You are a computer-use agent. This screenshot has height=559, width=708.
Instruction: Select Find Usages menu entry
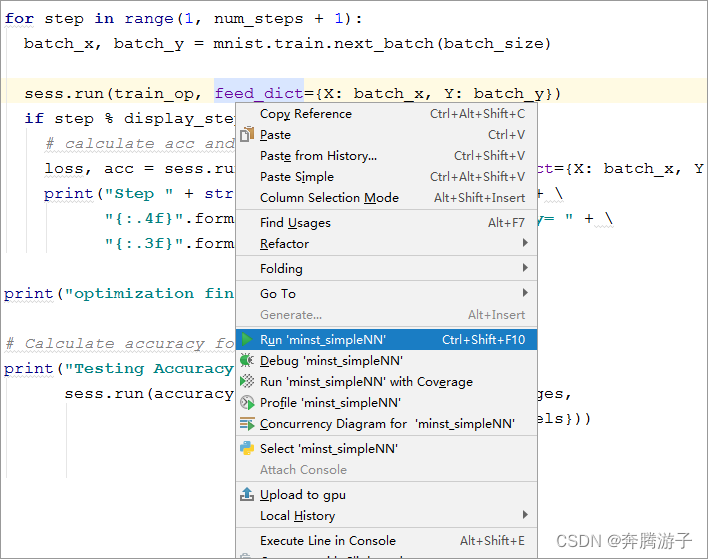click(387, 223)
